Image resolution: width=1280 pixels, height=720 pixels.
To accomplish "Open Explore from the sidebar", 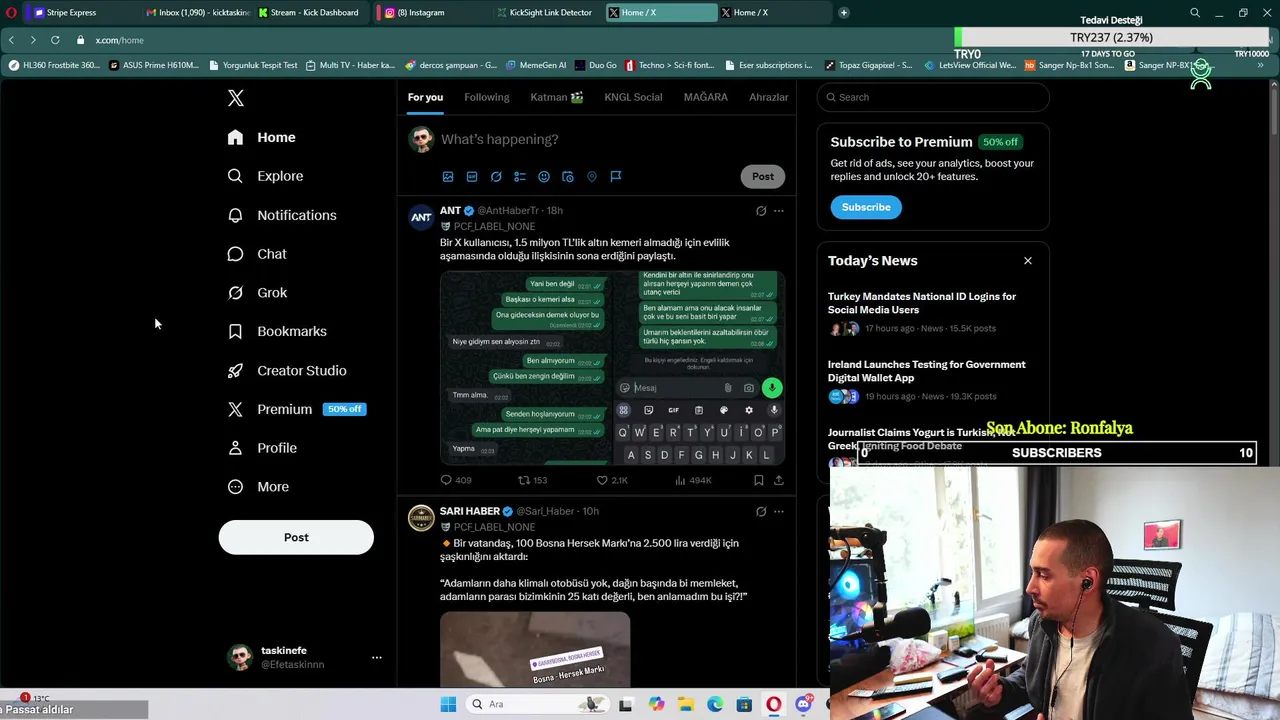I will click(x=266, y=176).
